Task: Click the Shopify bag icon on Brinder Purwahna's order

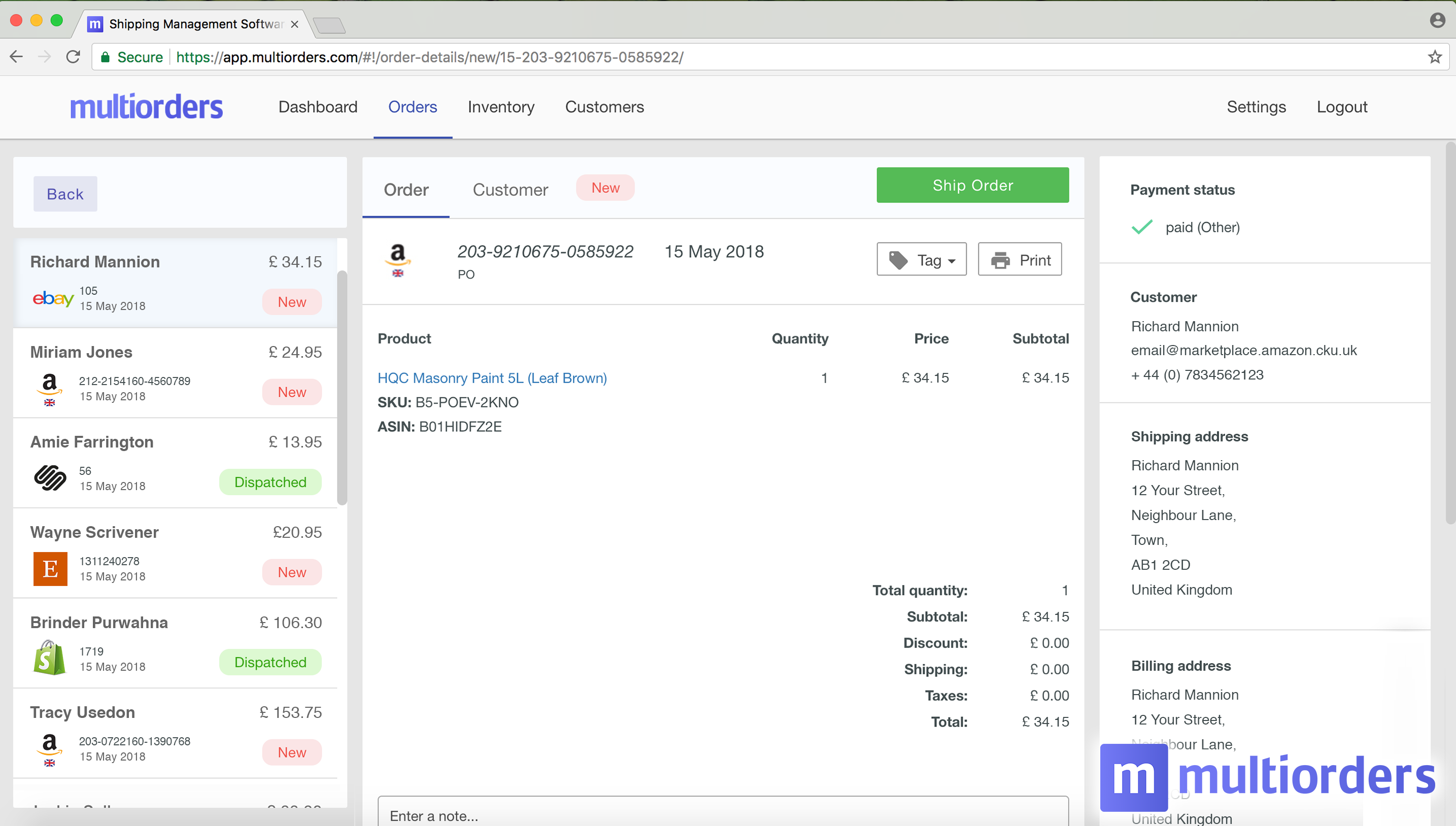Action: (x=49, y=658)
